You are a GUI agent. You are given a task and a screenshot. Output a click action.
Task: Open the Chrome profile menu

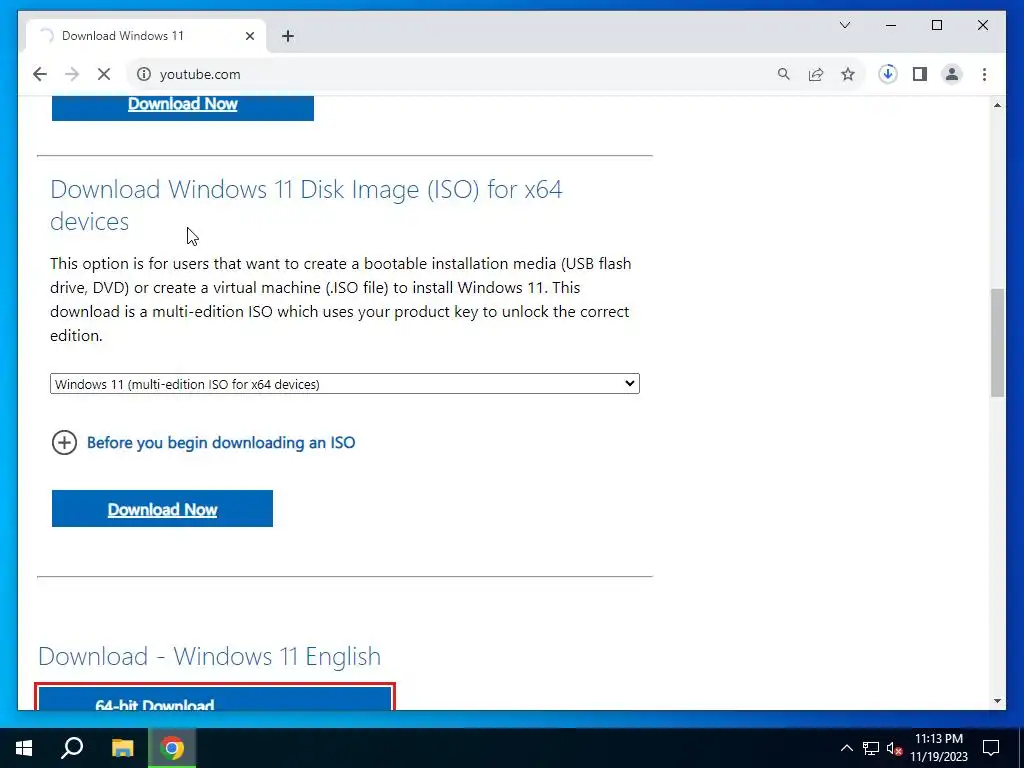pyautogui.click(x=952, y=74)
